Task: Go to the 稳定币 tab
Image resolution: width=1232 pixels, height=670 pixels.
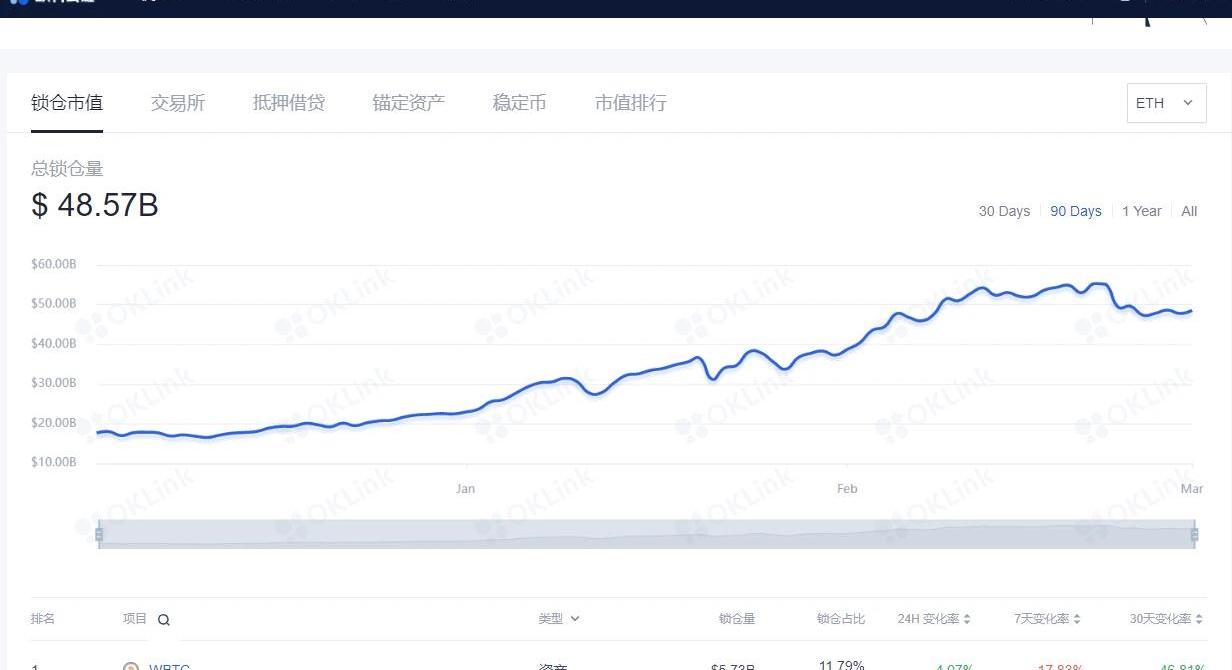Action: tap(519, 103)
